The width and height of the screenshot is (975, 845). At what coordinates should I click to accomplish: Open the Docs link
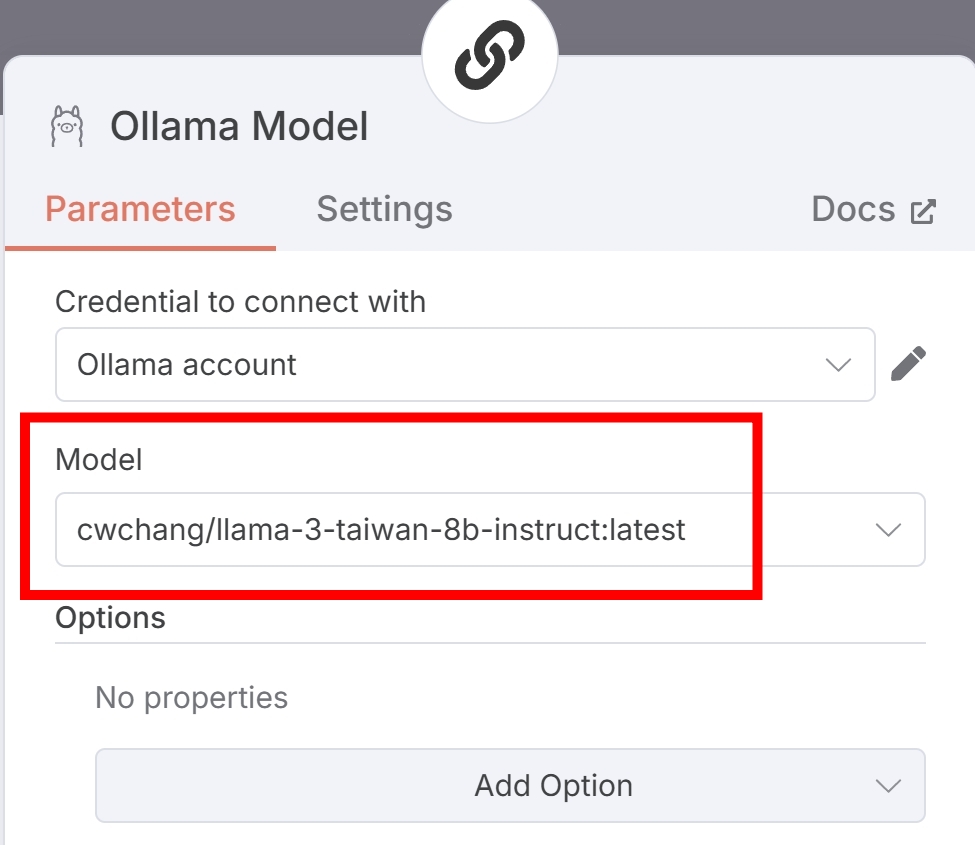(x=873, y=209)
